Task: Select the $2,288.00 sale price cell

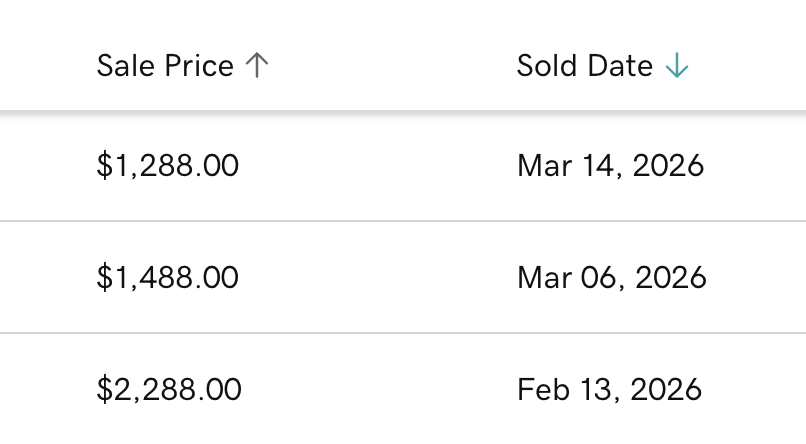Action: (169, 389)
